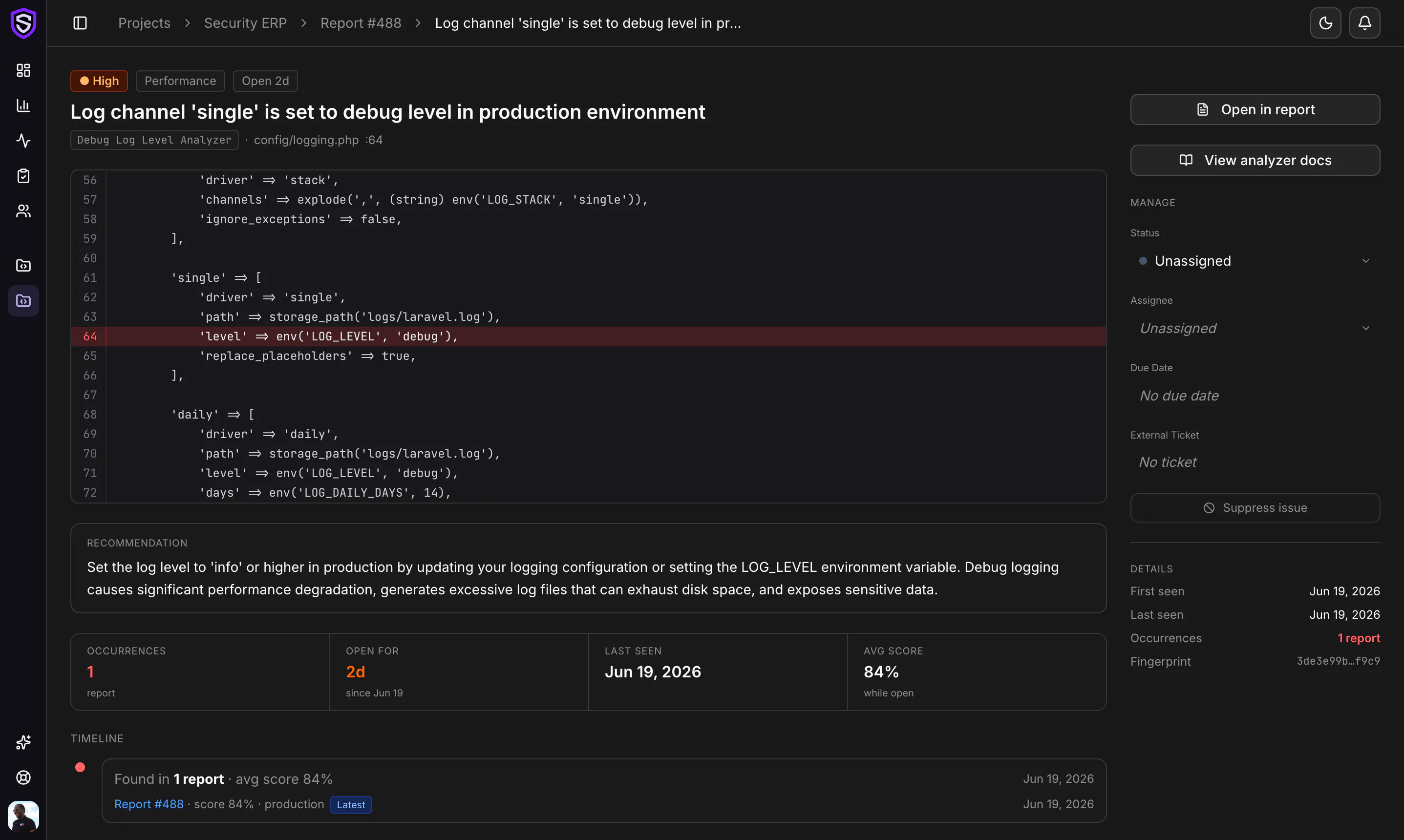Expand the Assignee Unassigned dropdown
Viewport: 1404px width, 840px height.
click(x=1255, y=328)
